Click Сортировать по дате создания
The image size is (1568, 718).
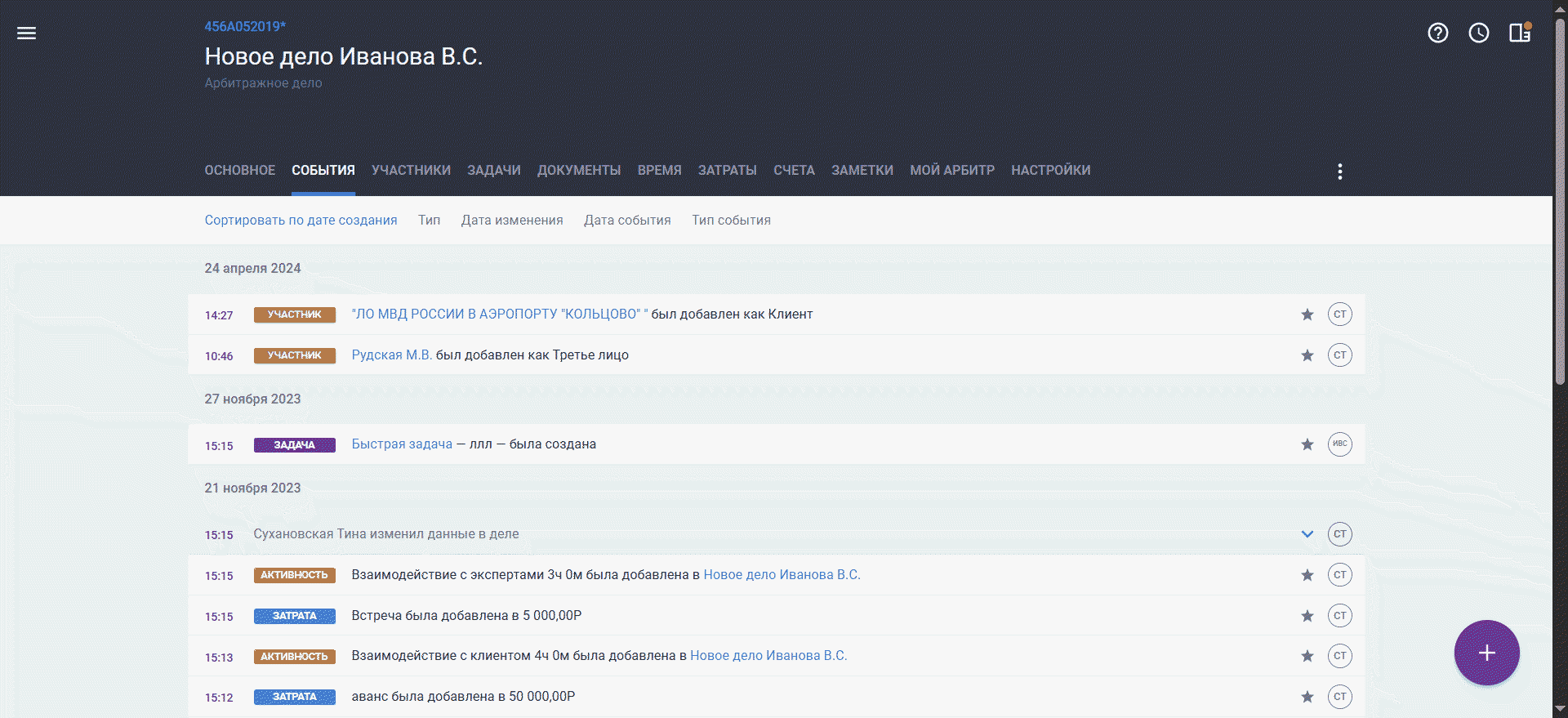click(x=301, y=221)
